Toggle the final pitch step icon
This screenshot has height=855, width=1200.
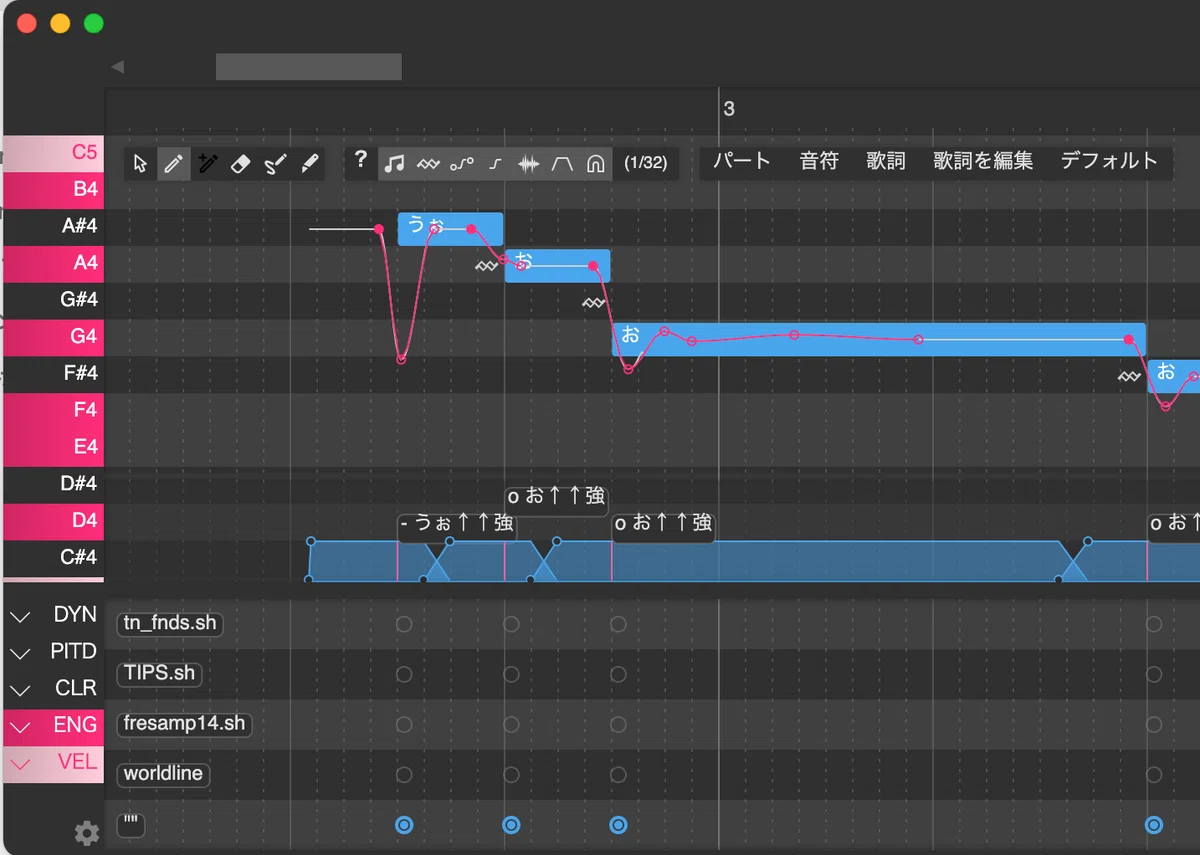pyautogui.click(x=495, y=164)
